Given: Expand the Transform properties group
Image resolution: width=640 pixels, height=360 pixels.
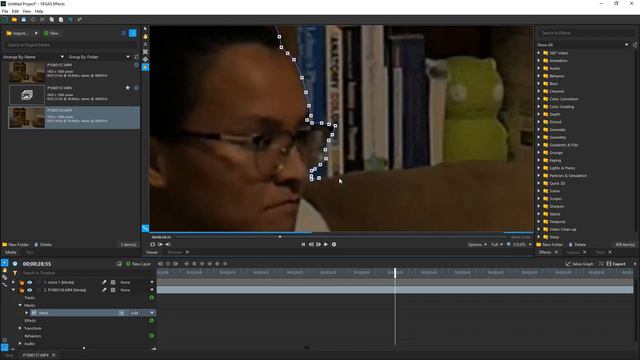Looking at the screenshot, I should 20,328.
